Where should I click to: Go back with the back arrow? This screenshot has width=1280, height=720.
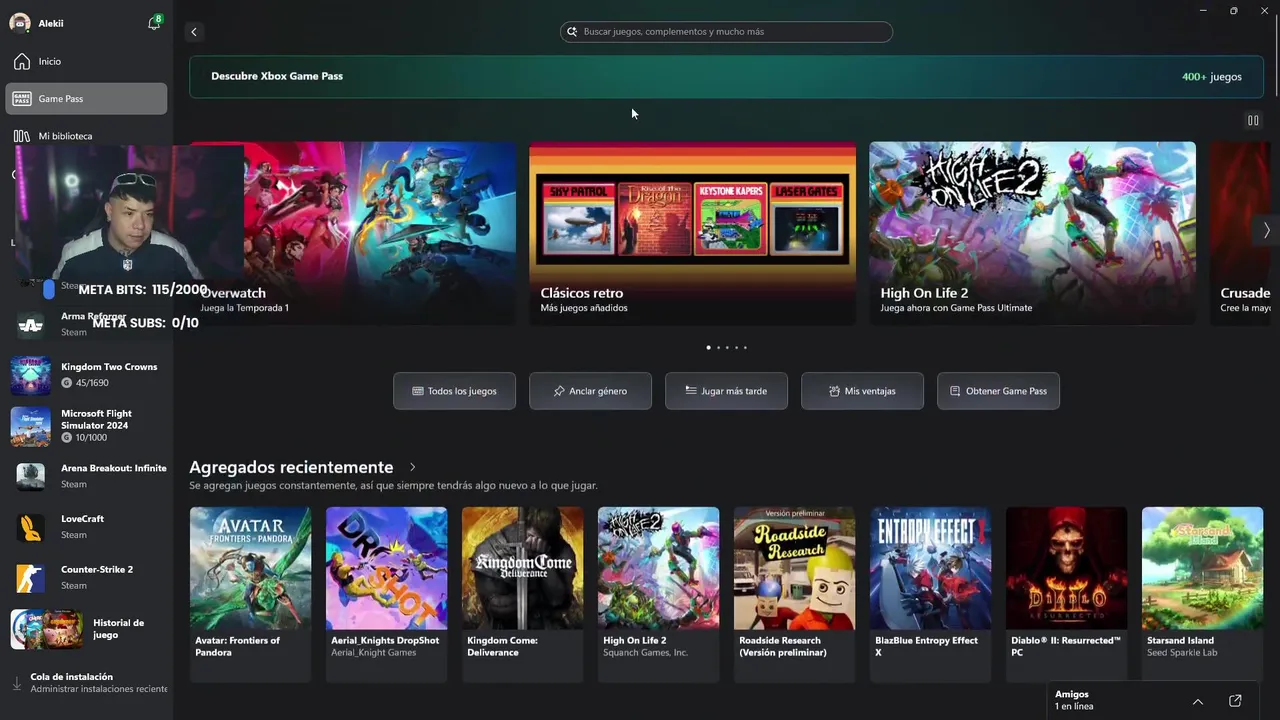[x=194, y=32]
